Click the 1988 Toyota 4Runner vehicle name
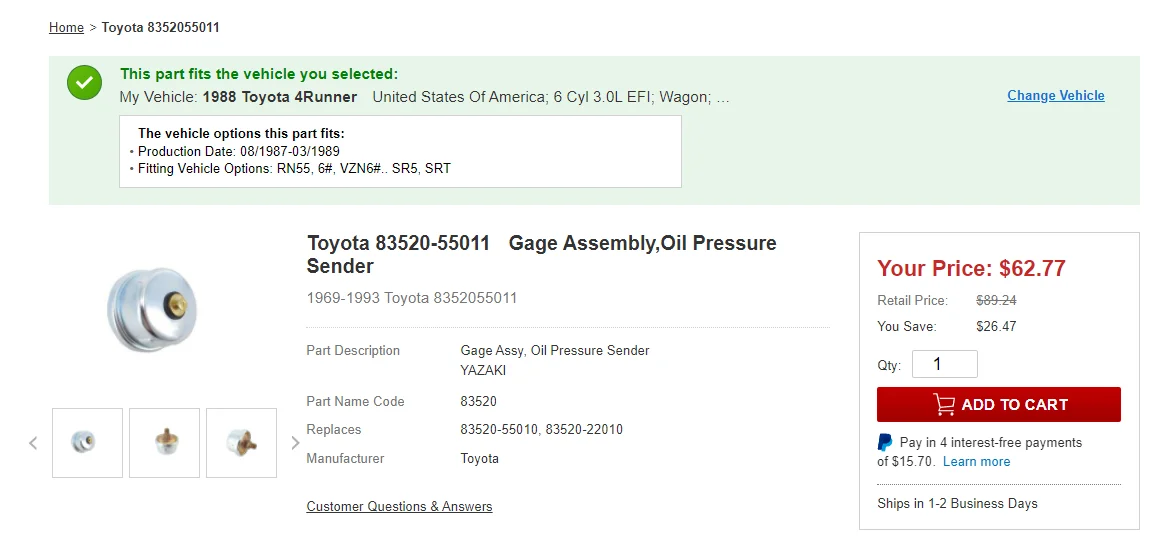The height and width of the screenshot is (539, 1150). [x=279, y=97]
